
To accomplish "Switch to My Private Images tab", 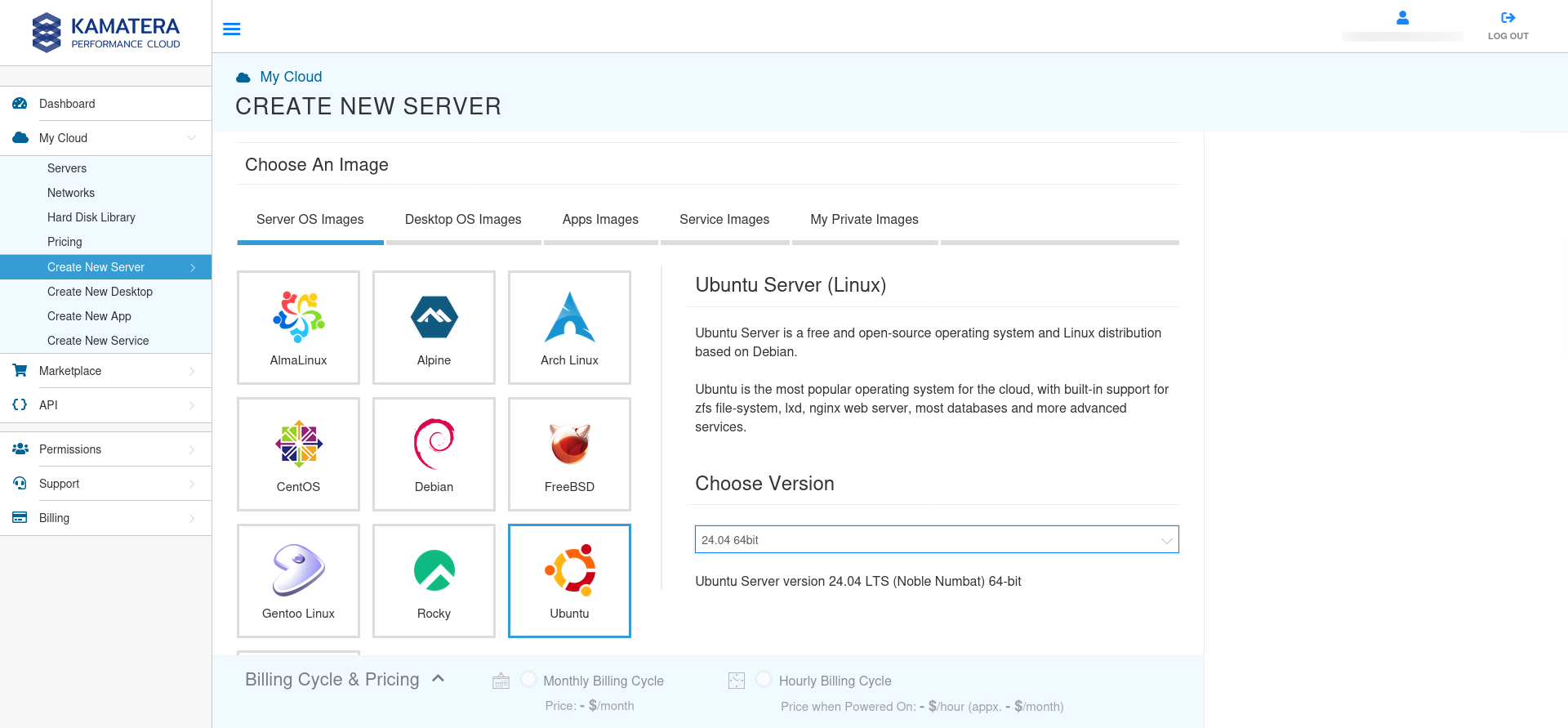I will (x=864, y=220).
